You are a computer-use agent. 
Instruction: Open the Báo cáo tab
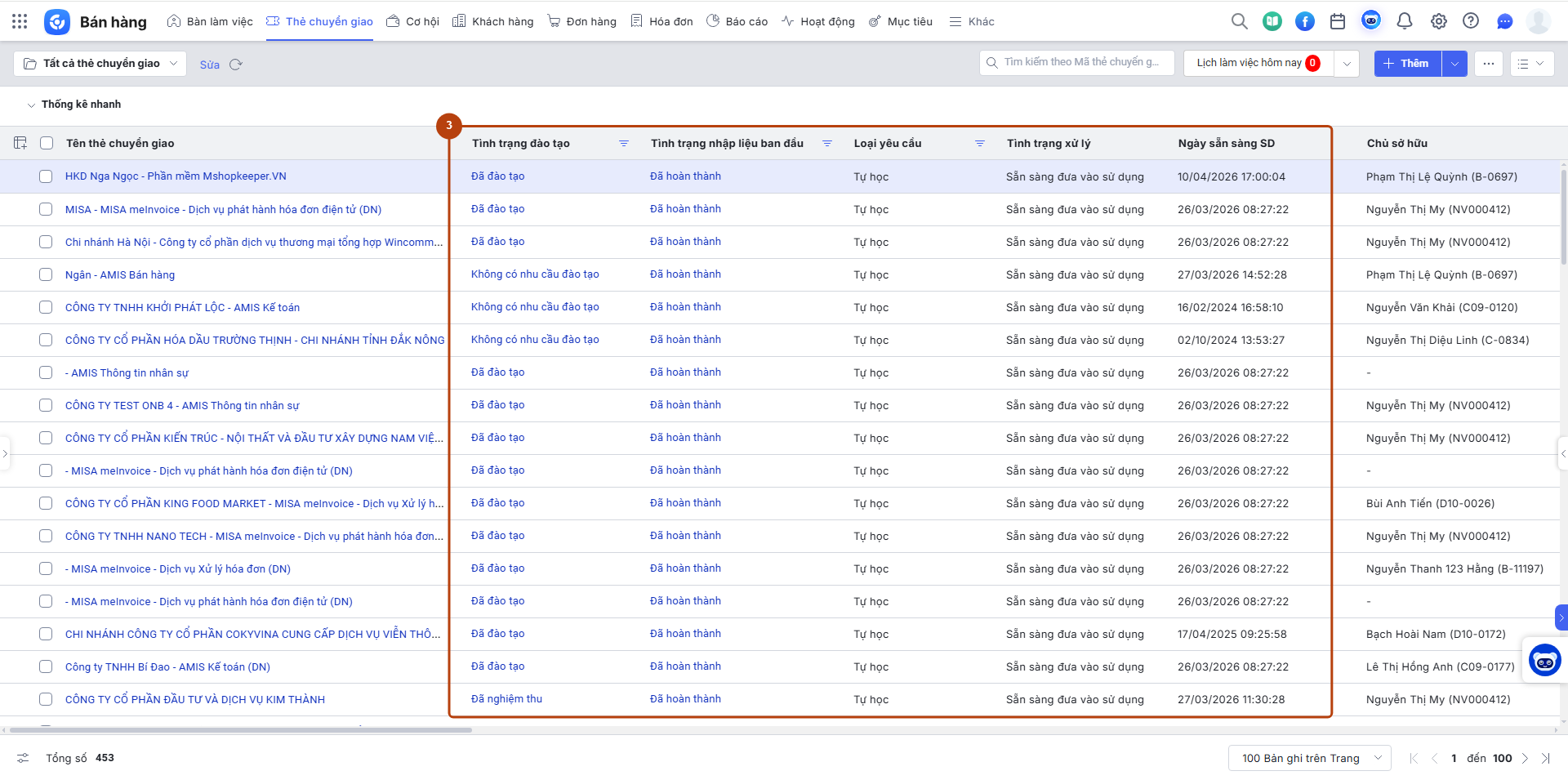coord(737,21)
